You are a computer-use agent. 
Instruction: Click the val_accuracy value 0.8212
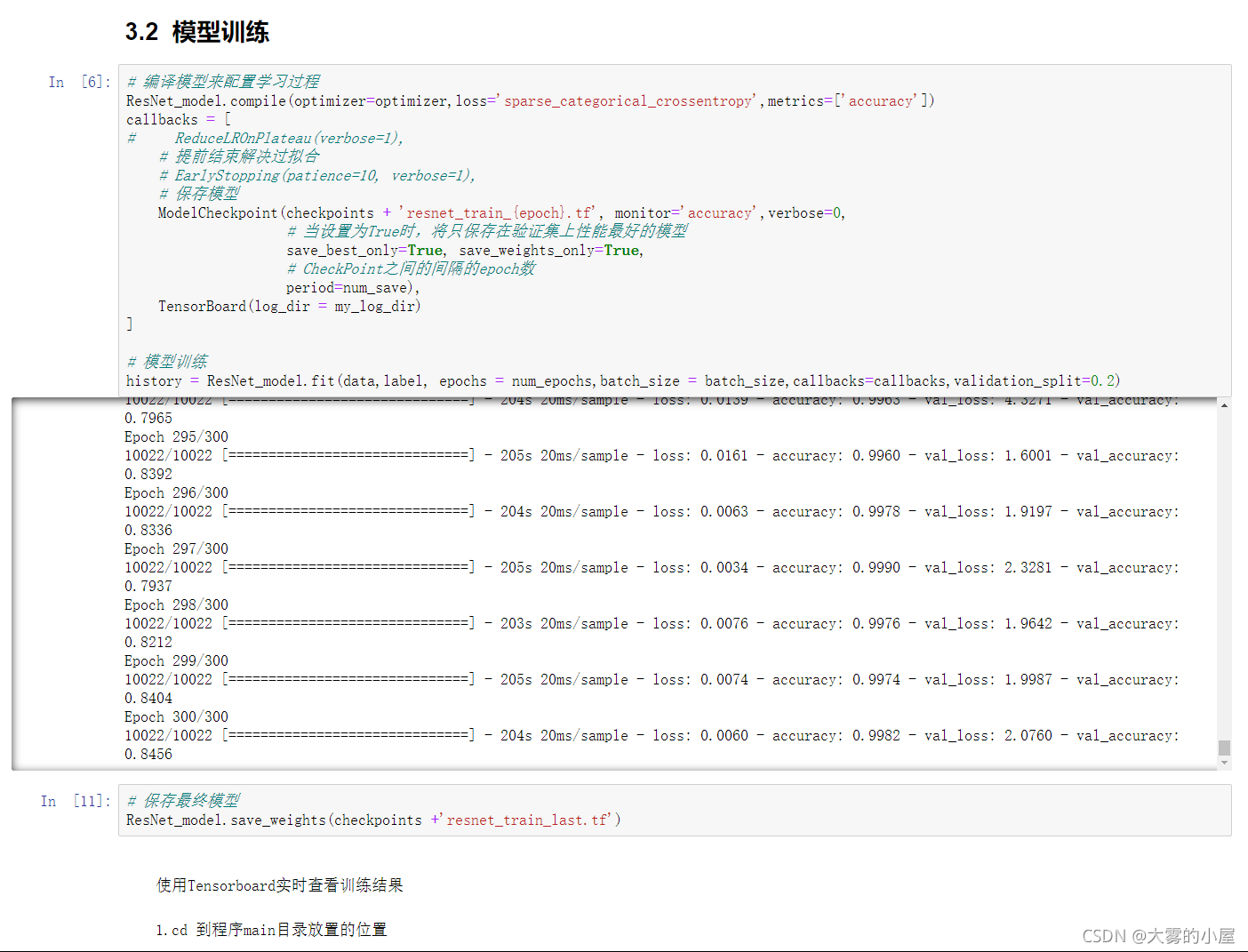tap(148, 643)
